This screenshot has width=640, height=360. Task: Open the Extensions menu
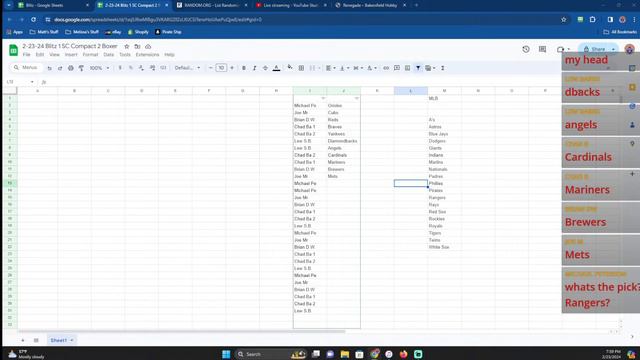tap(147, 55)
